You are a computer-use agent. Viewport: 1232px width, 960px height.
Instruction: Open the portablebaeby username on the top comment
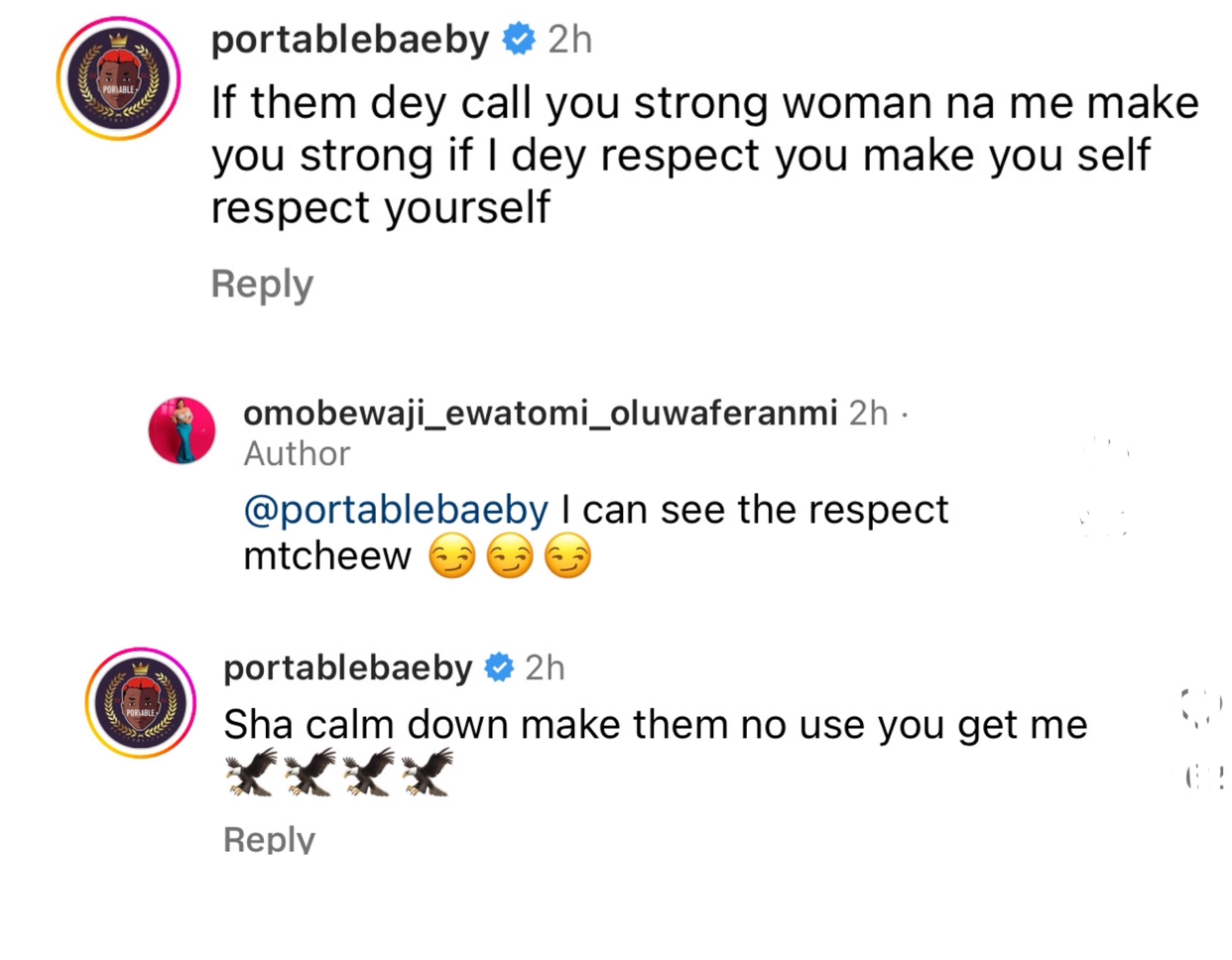(x=350, y=40)
